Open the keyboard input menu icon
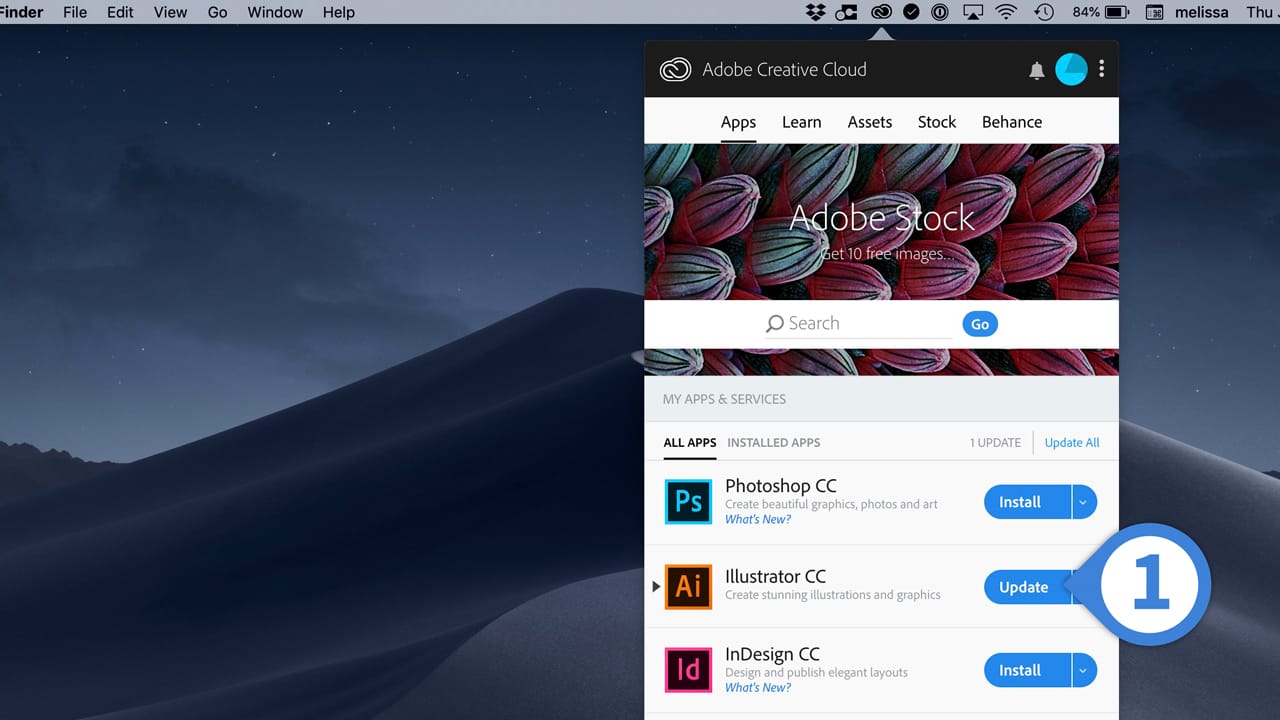Viewport: 1280px width, 720px height. click(1154, 12)
